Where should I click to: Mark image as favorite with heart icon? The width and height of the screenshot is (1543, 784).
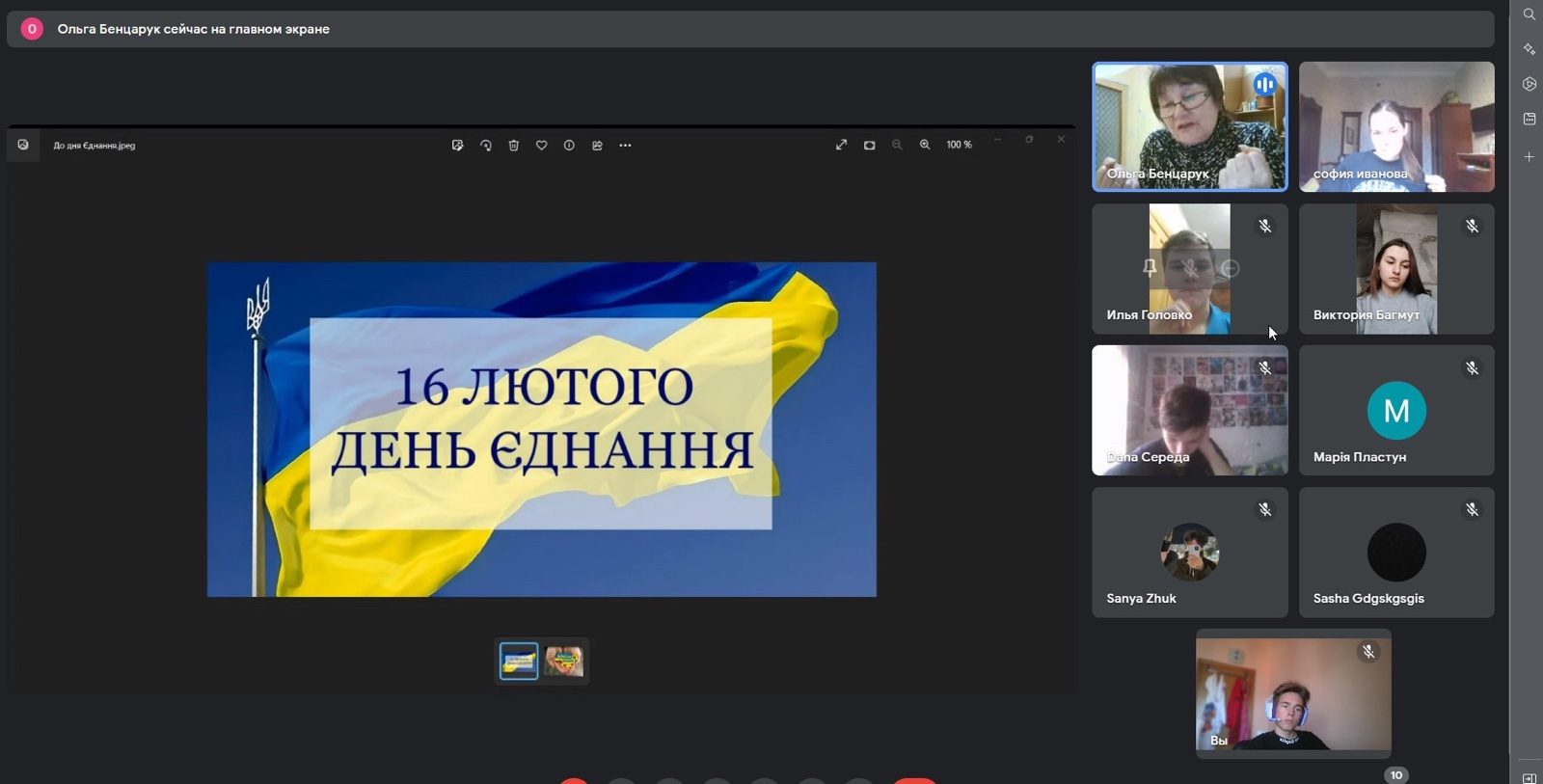(542, 146)
